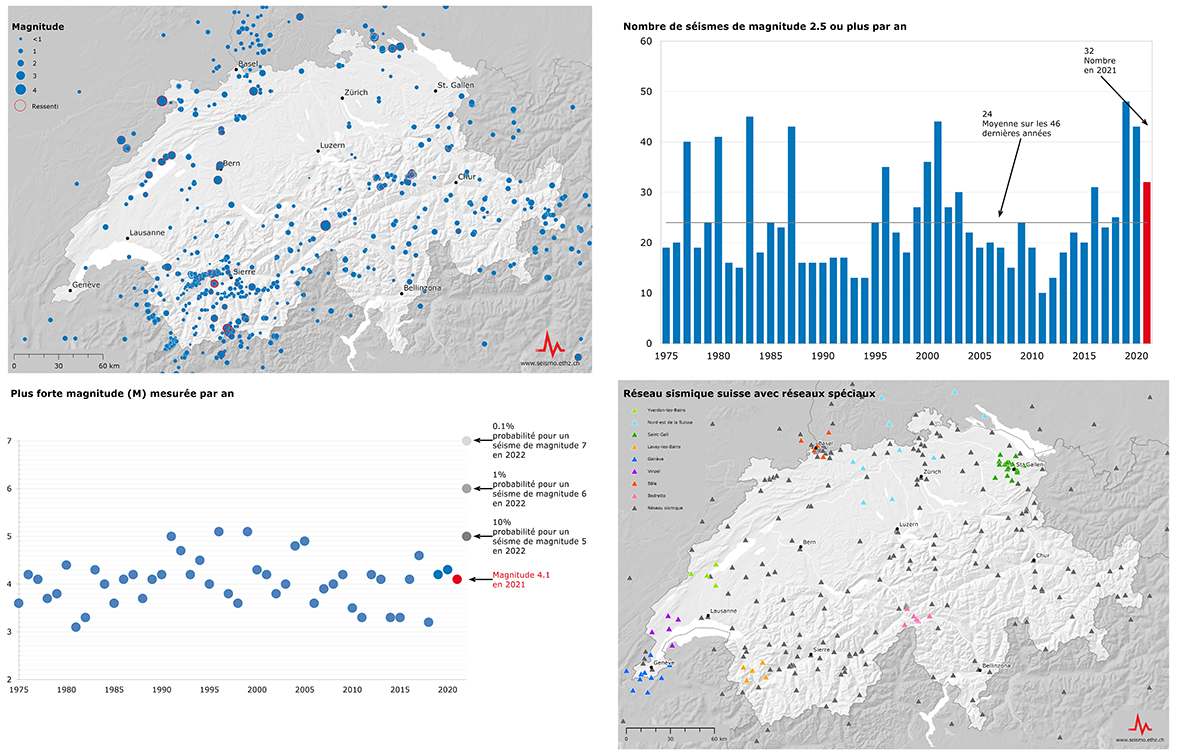Select the Réseau sismique gray legend triangle
This screenshot has width=1200, height=755.
point(634,508)
